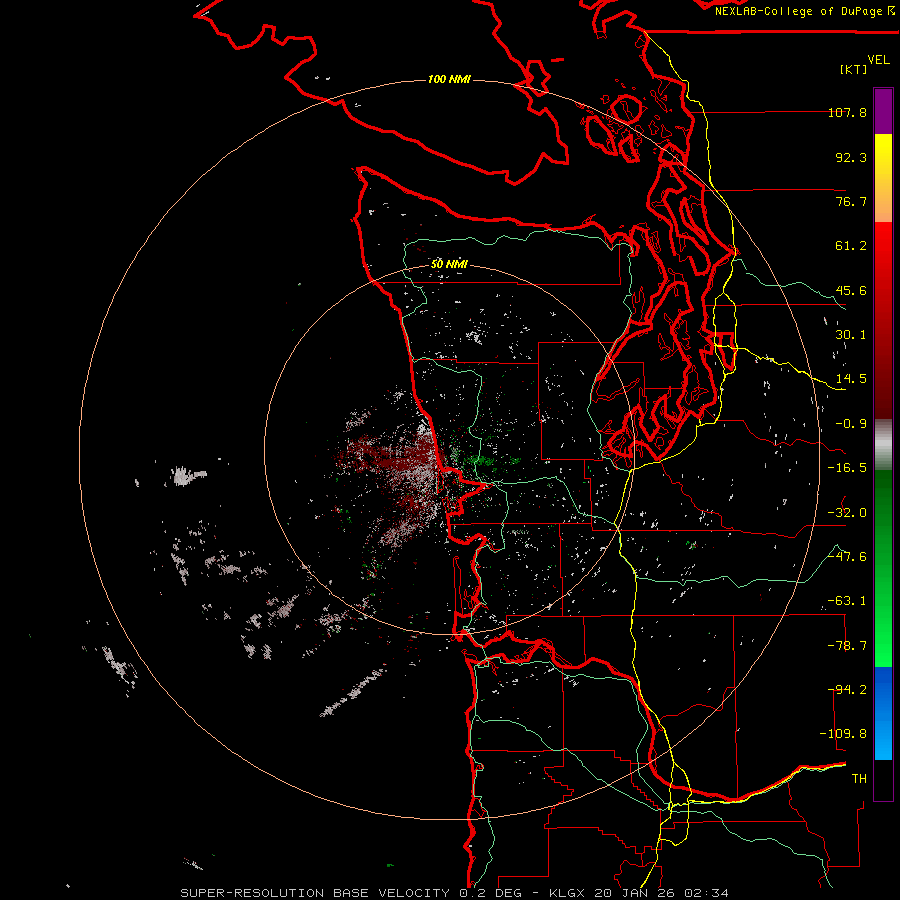Click the -16.5 legend value
Viewport: 900px width, 900px height.
click(847, 468)
